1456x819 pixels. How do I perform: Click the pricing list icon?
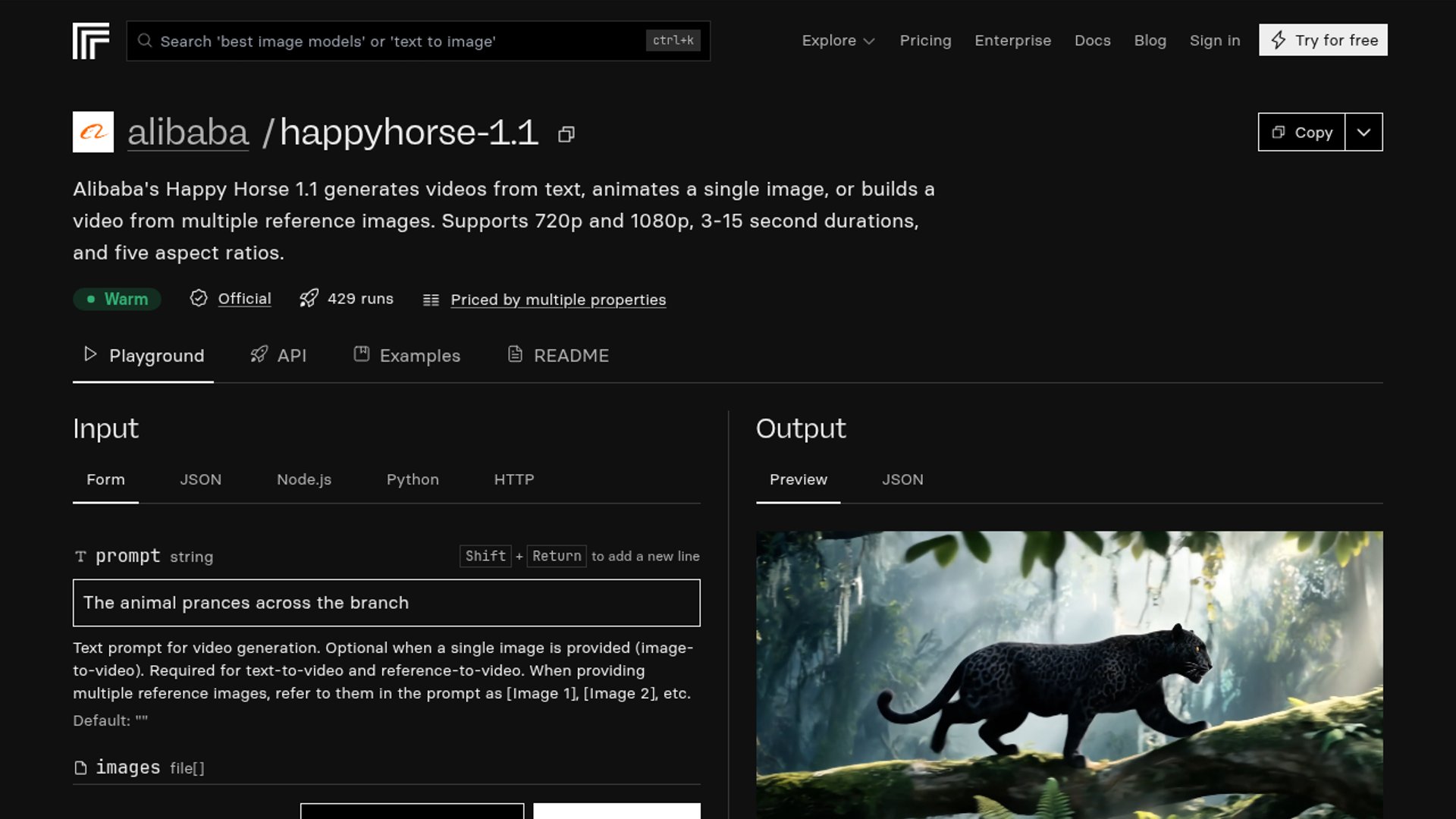tap(431, 300)
